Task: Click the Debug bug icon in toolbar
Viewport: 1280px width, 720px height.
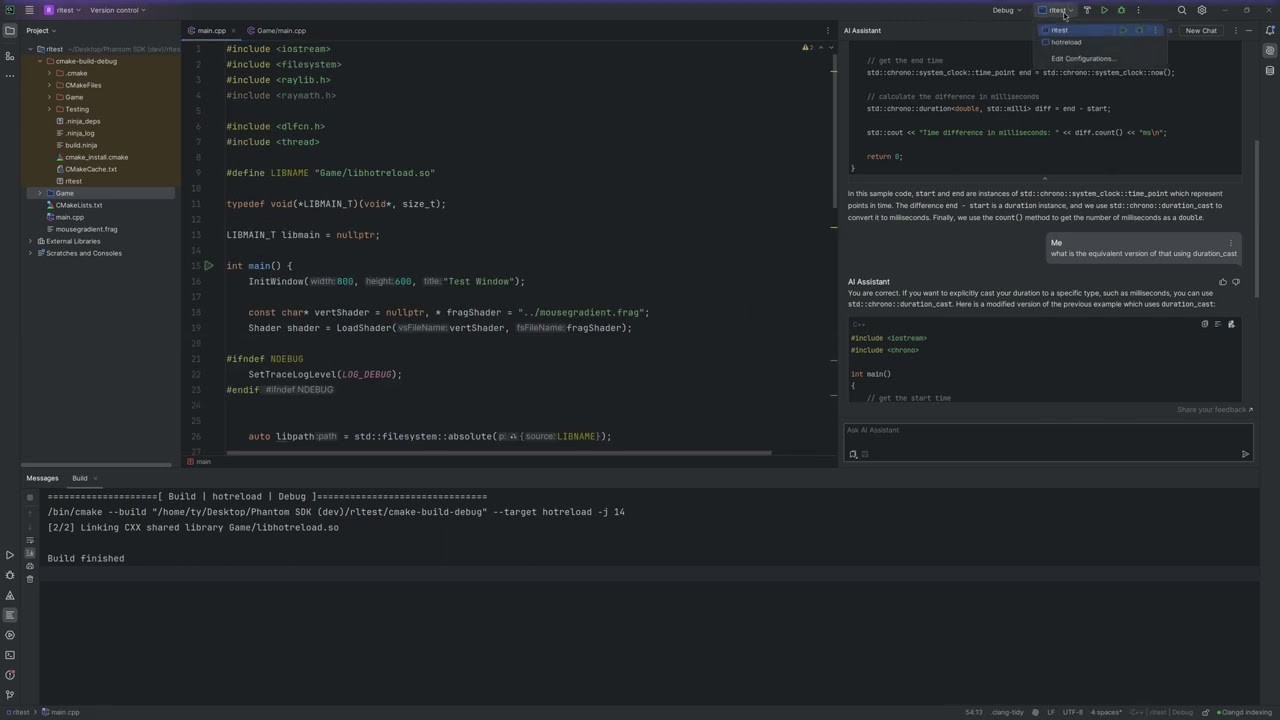Action: click(x=1121, y=10)
